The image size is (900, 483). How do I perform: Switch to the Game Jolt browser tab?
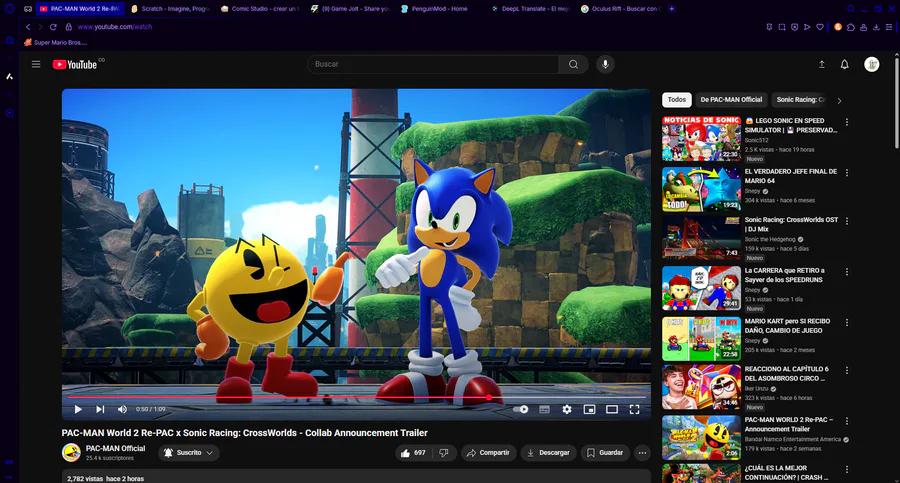tap(351, 9)
